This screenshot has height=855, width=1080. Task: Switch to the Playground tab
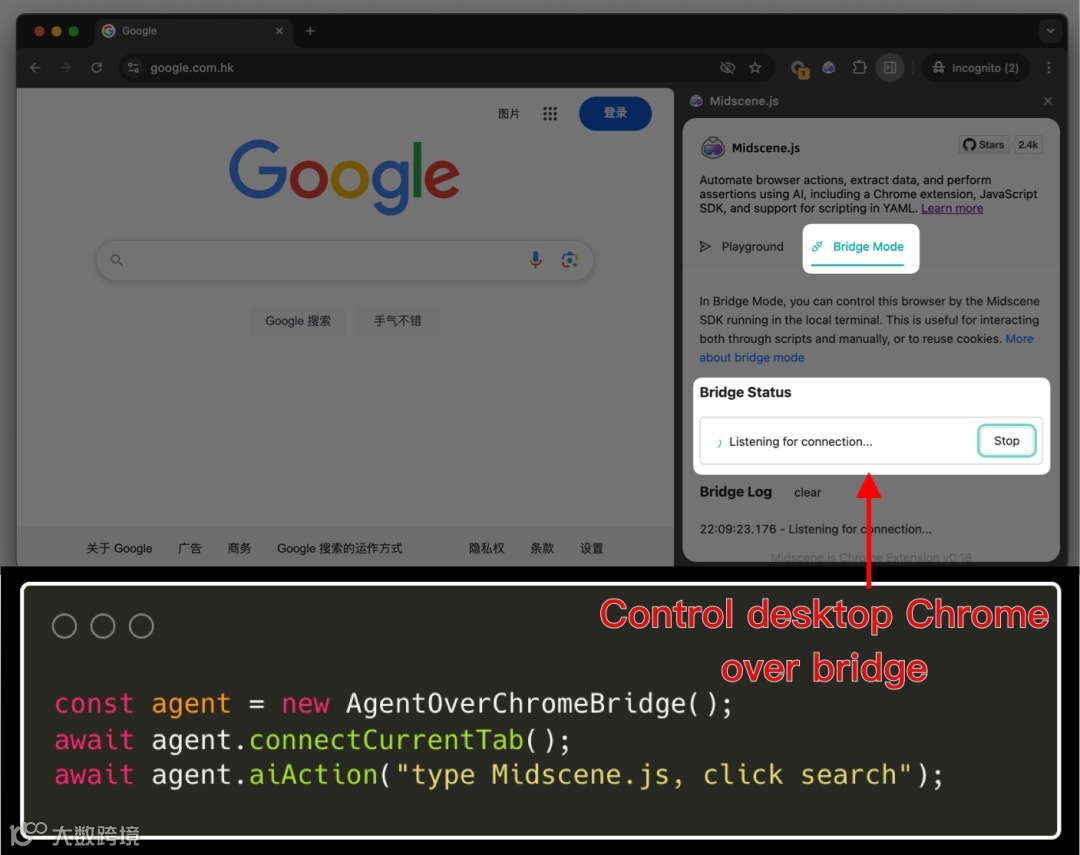(x=742, y=247)
